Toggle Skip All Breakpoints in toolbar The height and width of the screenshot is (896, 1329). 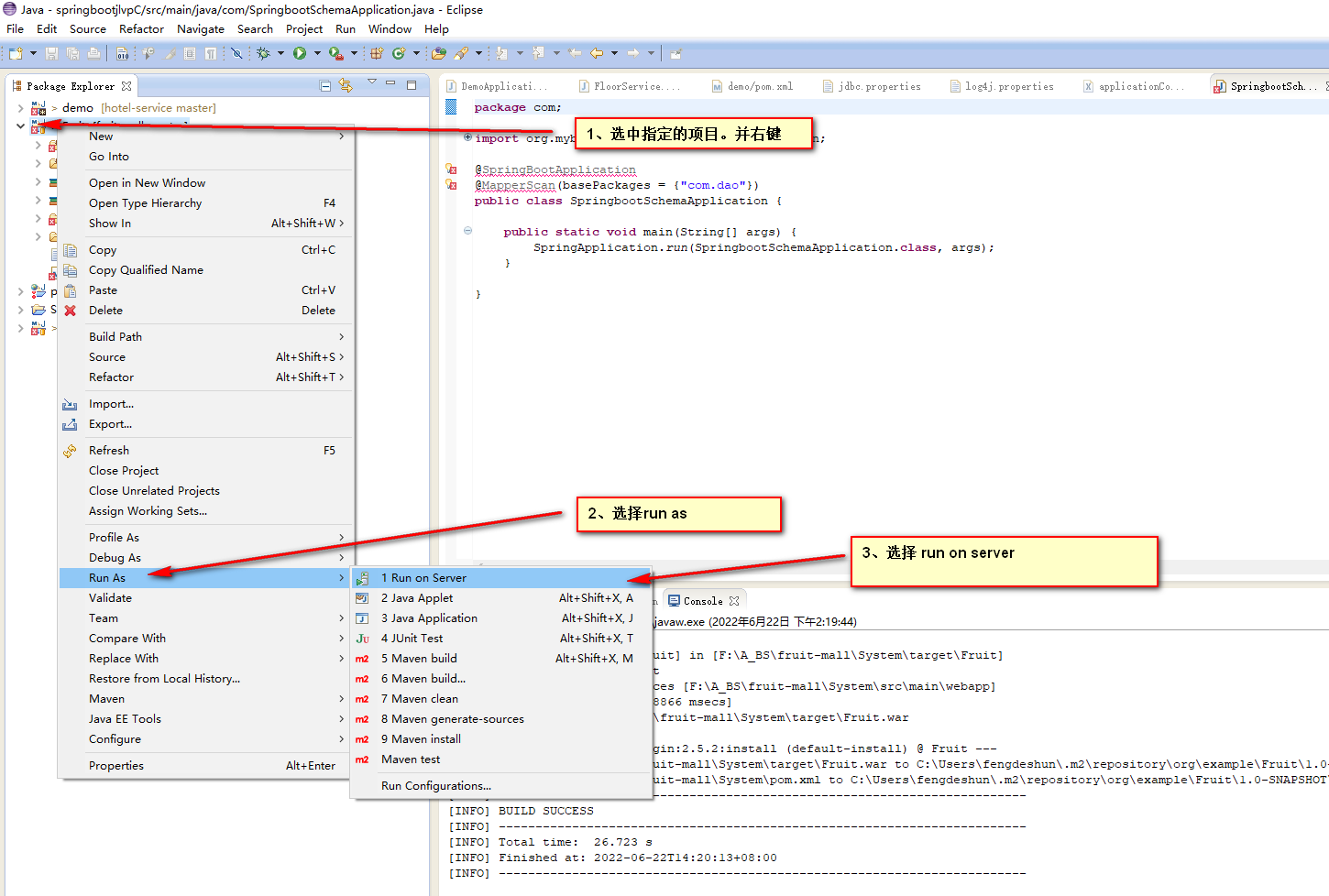(236, 53)
